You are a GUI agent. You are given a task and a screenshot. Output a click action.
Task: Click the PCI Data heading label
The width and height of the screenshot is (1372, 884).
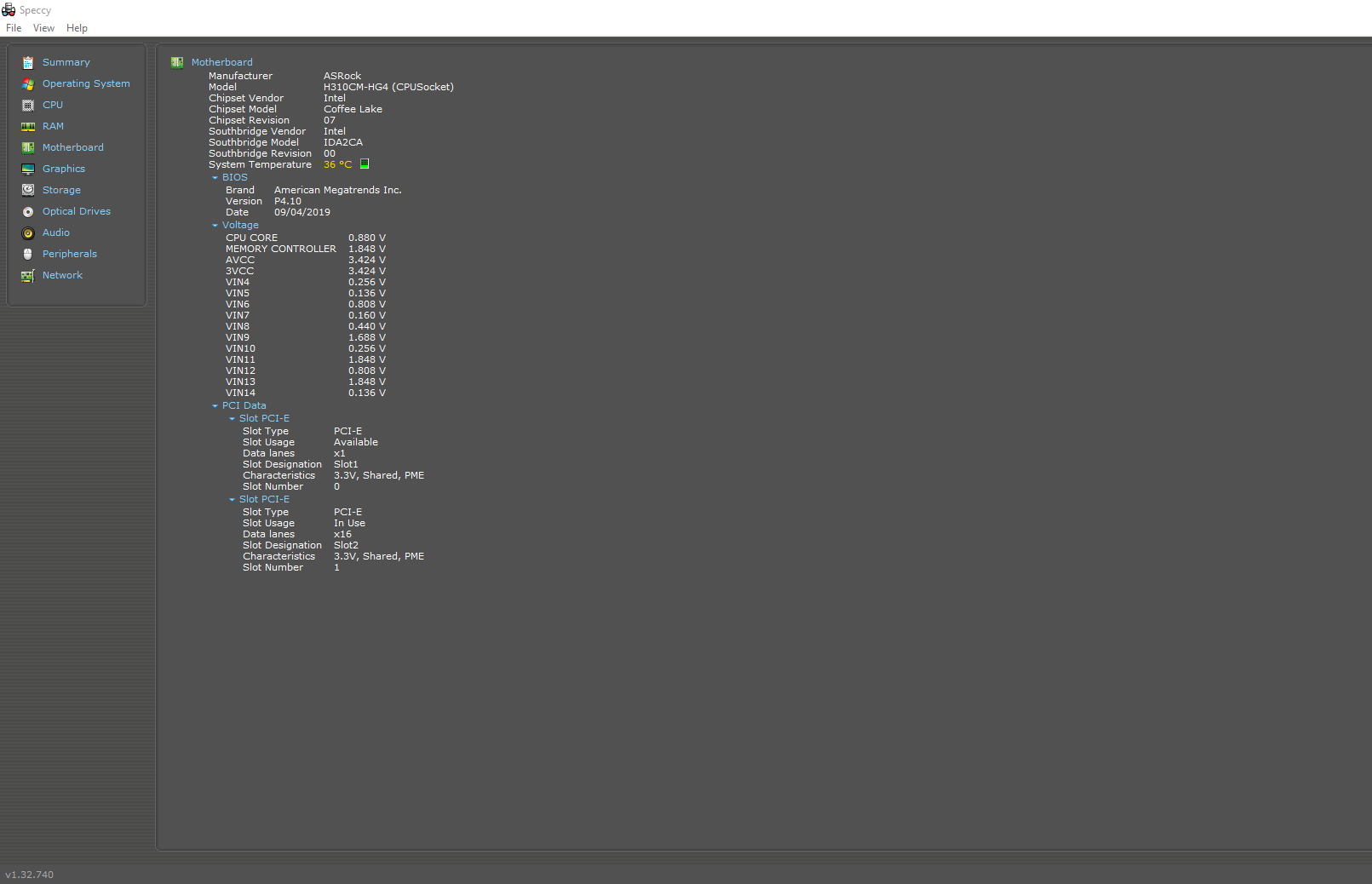(244, 405)
